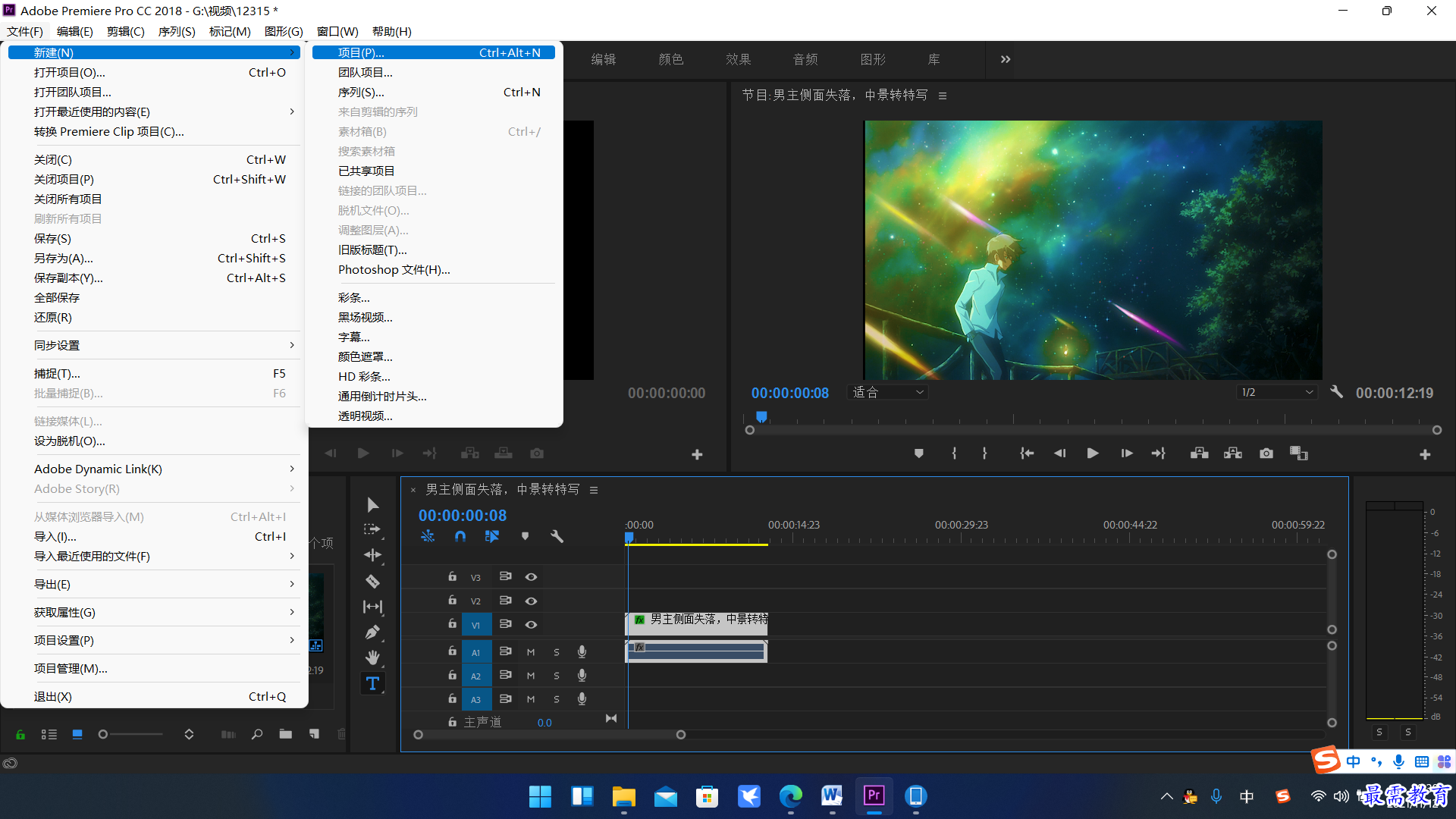Click Mark Out brace in program monitor
1456x819 pixels.
point(984,453)
